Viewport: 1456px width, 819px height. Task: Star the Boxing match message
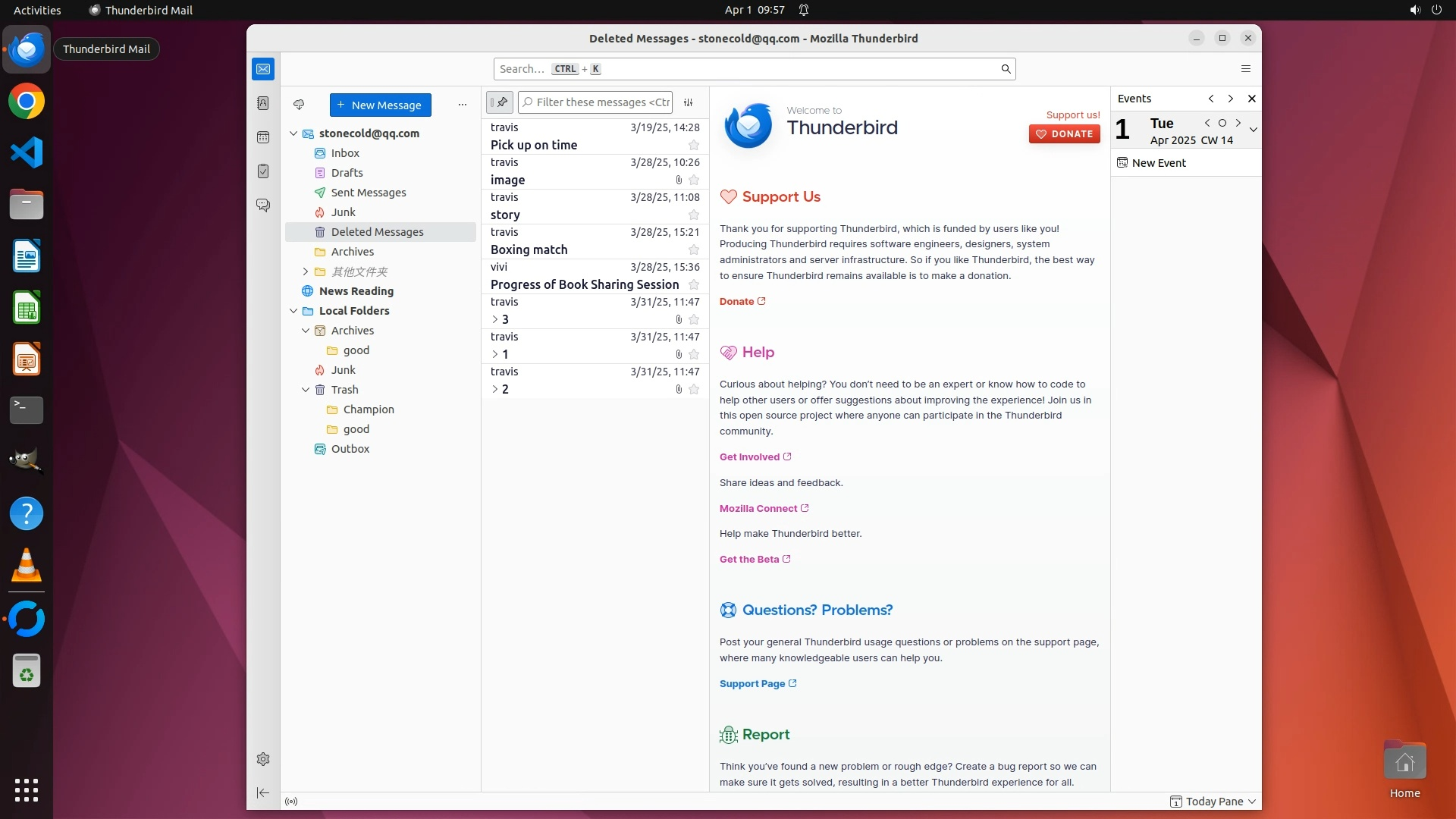tap(693, 249)
